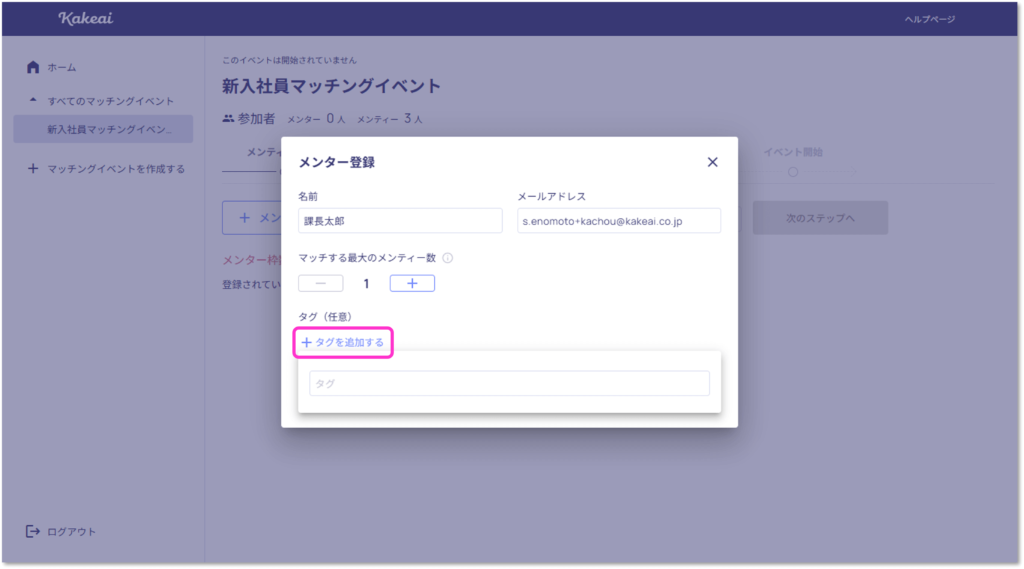The image size is (1024, 569).
Task: Increase max mentee count with plus button
Action: coord(412,283)
